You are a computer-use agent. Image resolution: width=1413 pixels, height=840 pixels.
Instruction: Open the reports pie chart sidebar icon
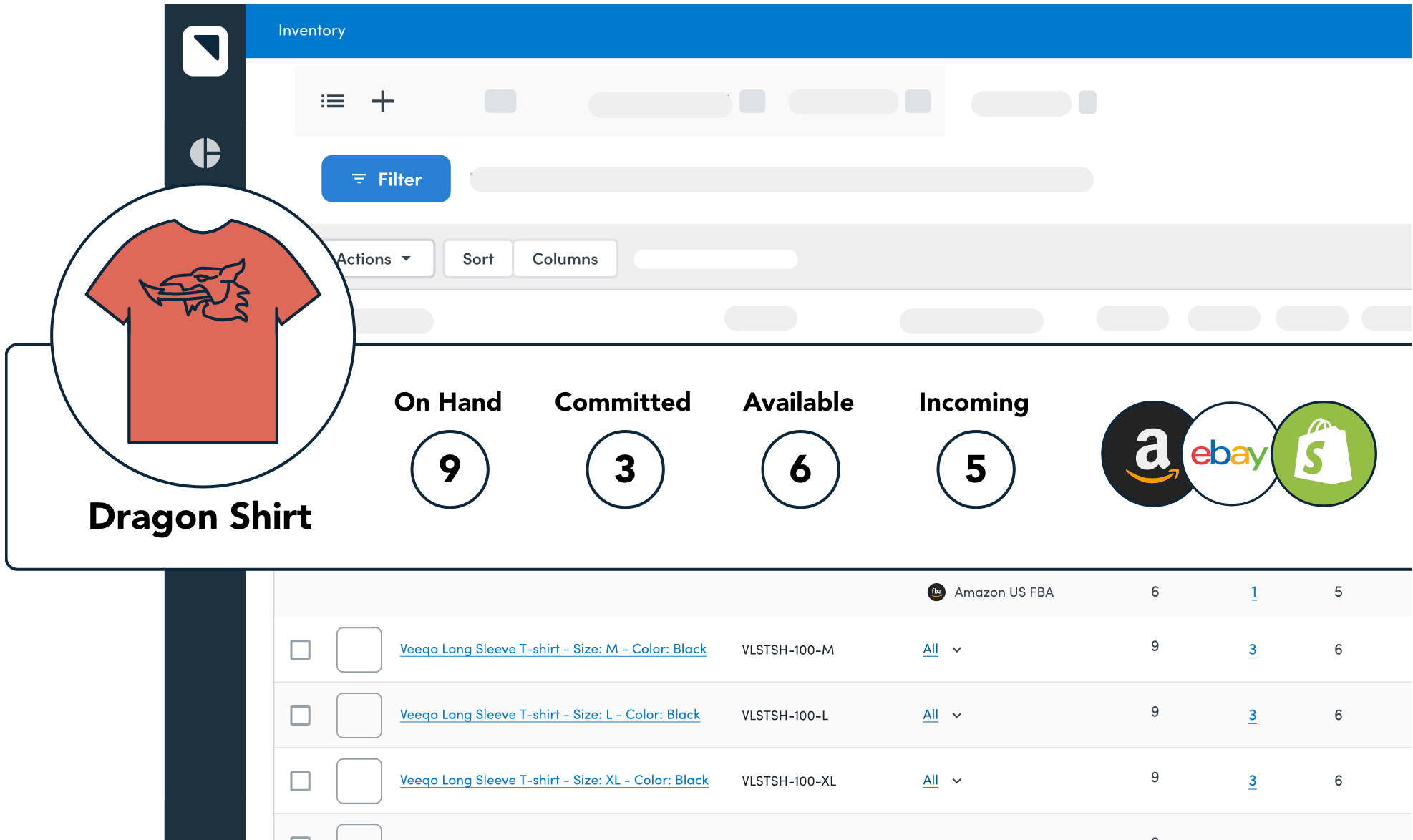[x=205, y=152]
